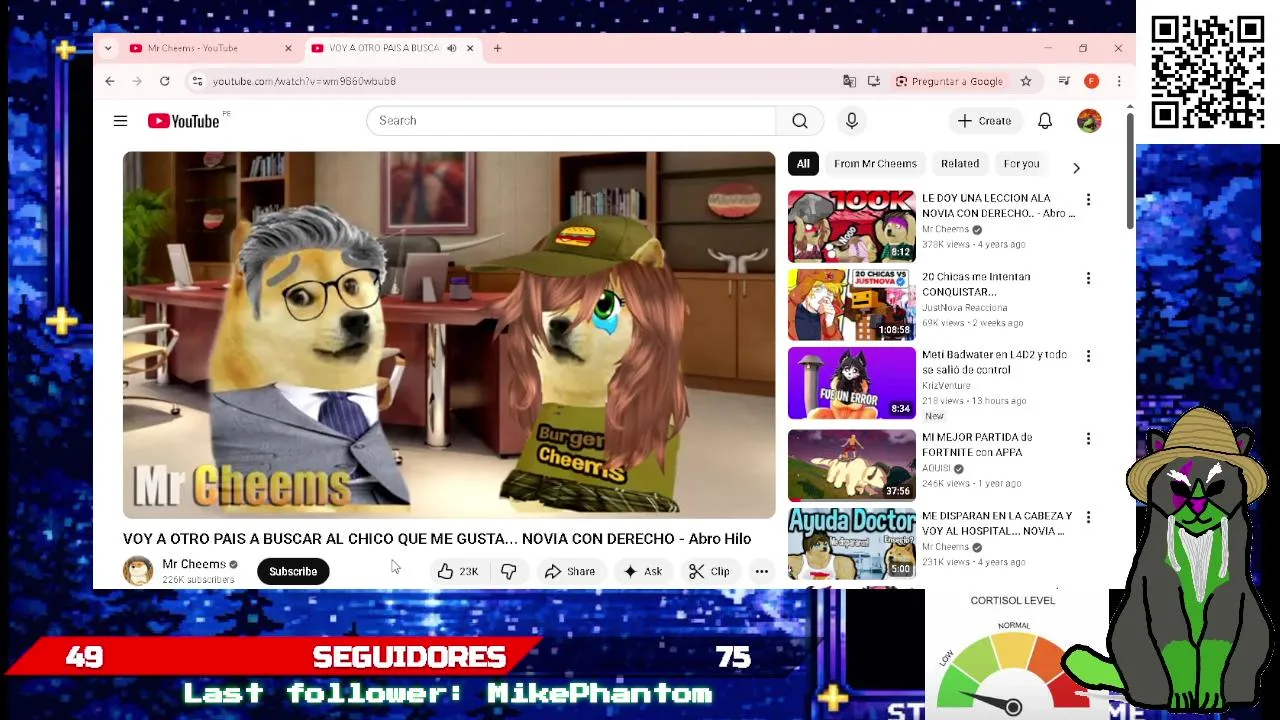Click the search magnifier button
This screenshot has height=720, width=1280.
point(800,121)
